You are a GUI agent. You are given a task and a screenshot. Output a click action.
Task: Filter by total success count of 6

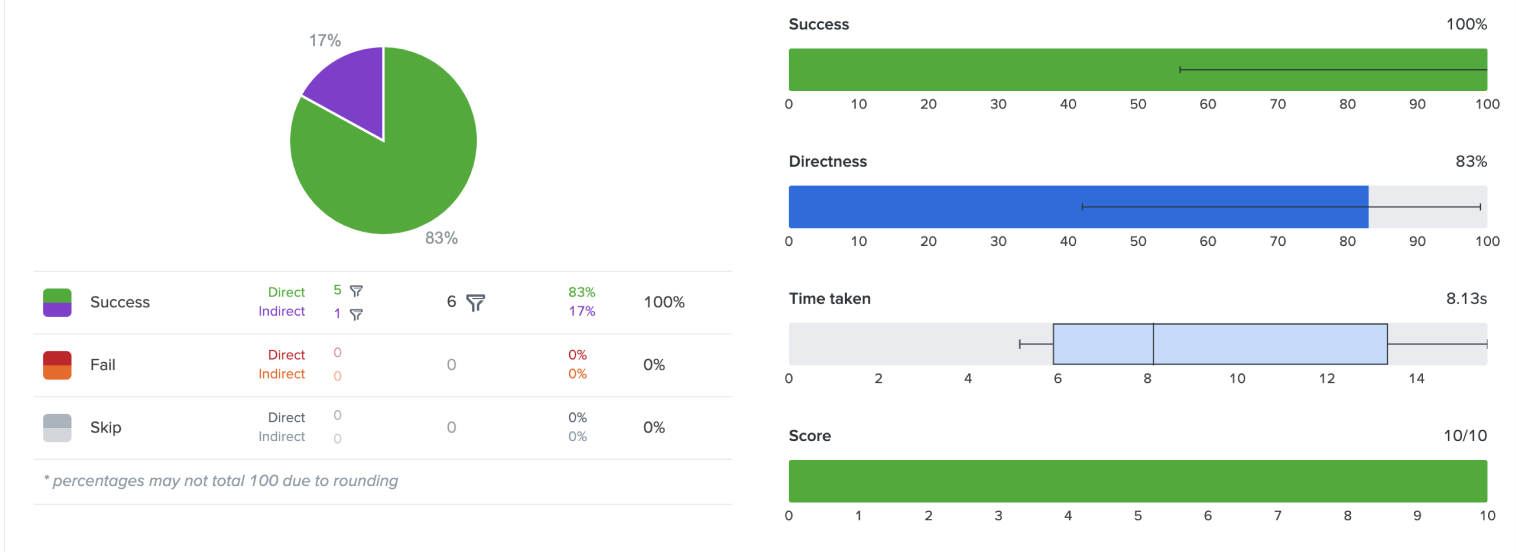click(476, 302)
